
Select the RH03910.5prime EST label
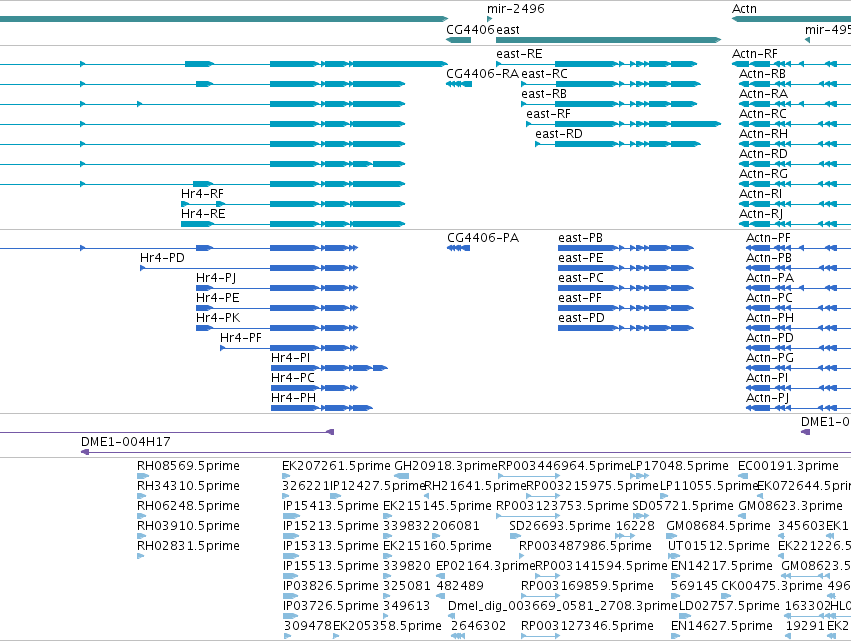coord(188,526)
